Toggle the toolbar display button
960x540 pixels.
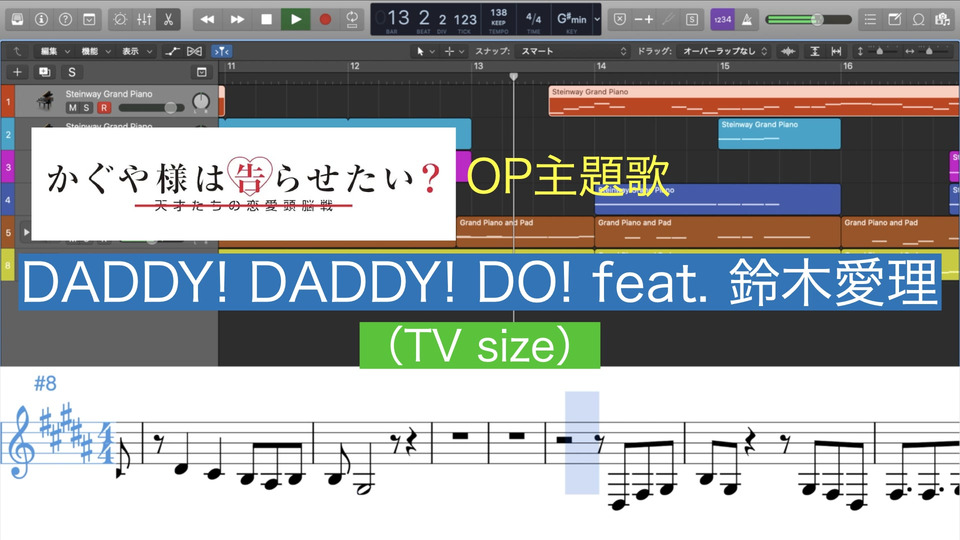[89, 20]
